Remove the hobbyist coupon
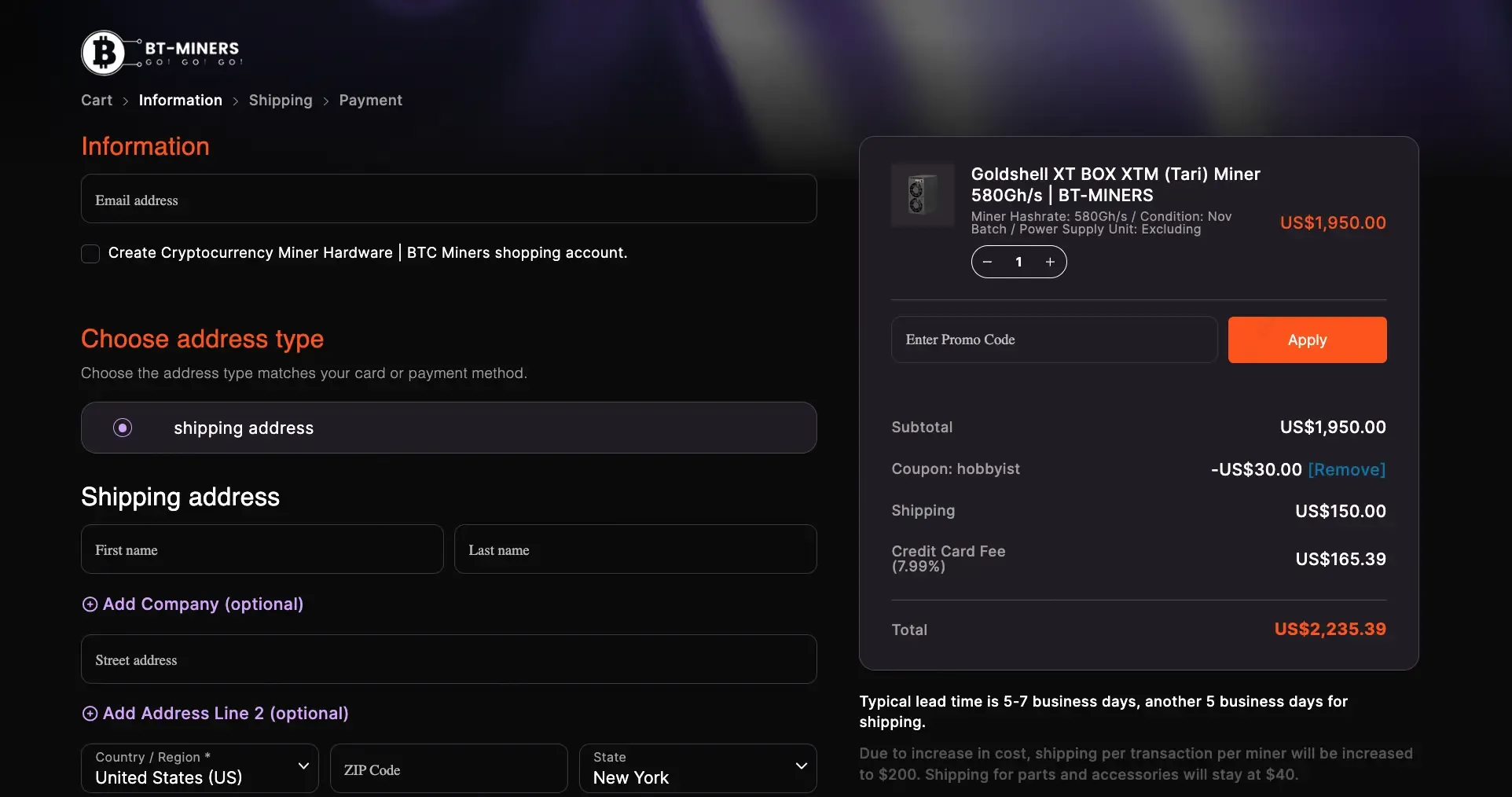This screenshot has width=1512, height=797. (1347, 468)
